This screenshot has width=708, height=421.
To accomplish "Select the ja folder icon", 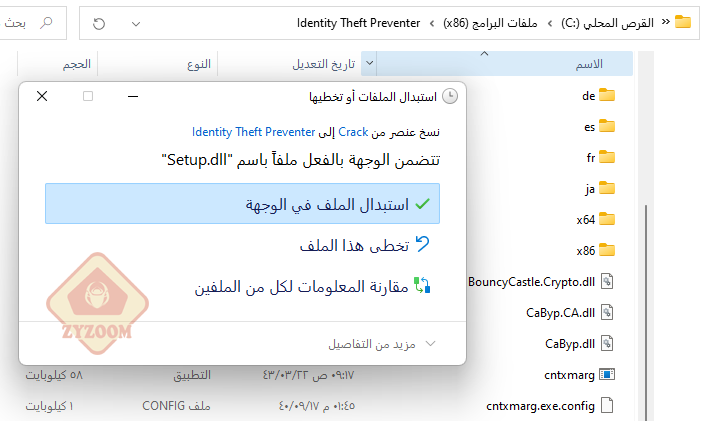I will 607,188.
